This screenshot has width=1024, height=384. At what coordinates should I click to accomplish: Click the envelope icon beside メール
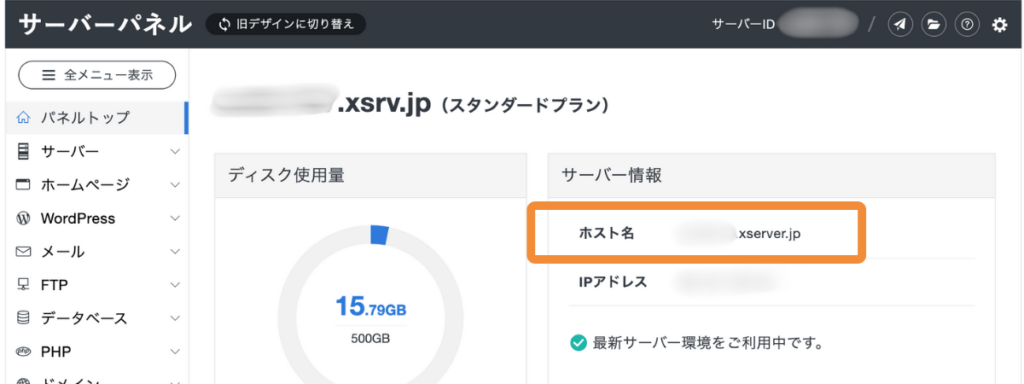pos(24,251)
